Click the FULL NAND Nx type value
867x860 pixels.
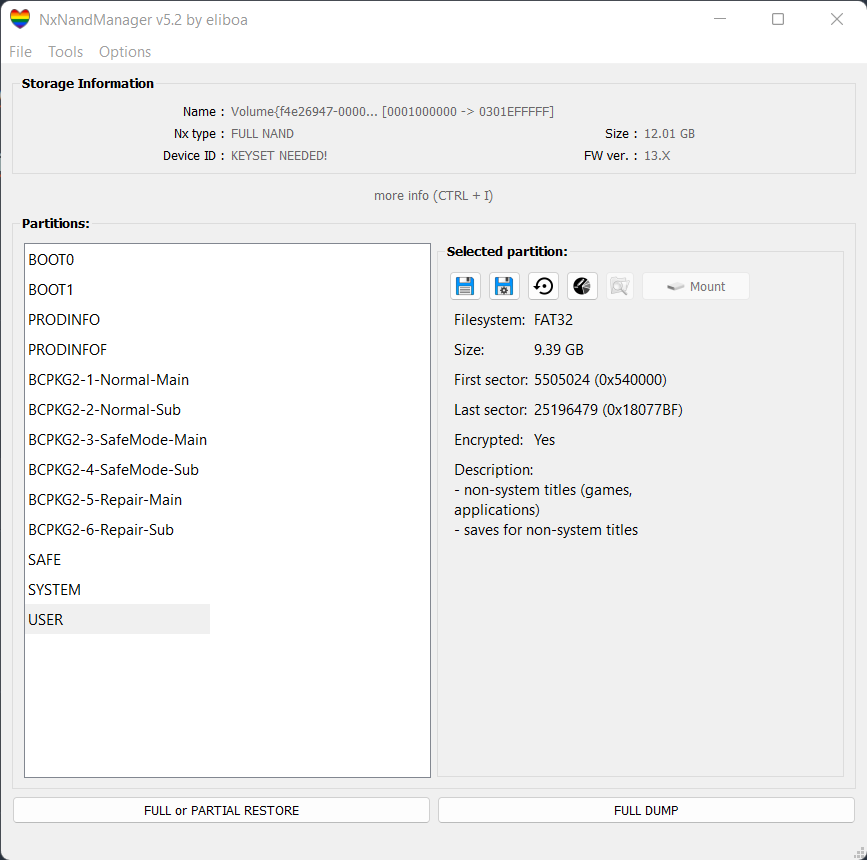[x=262, y=134]
